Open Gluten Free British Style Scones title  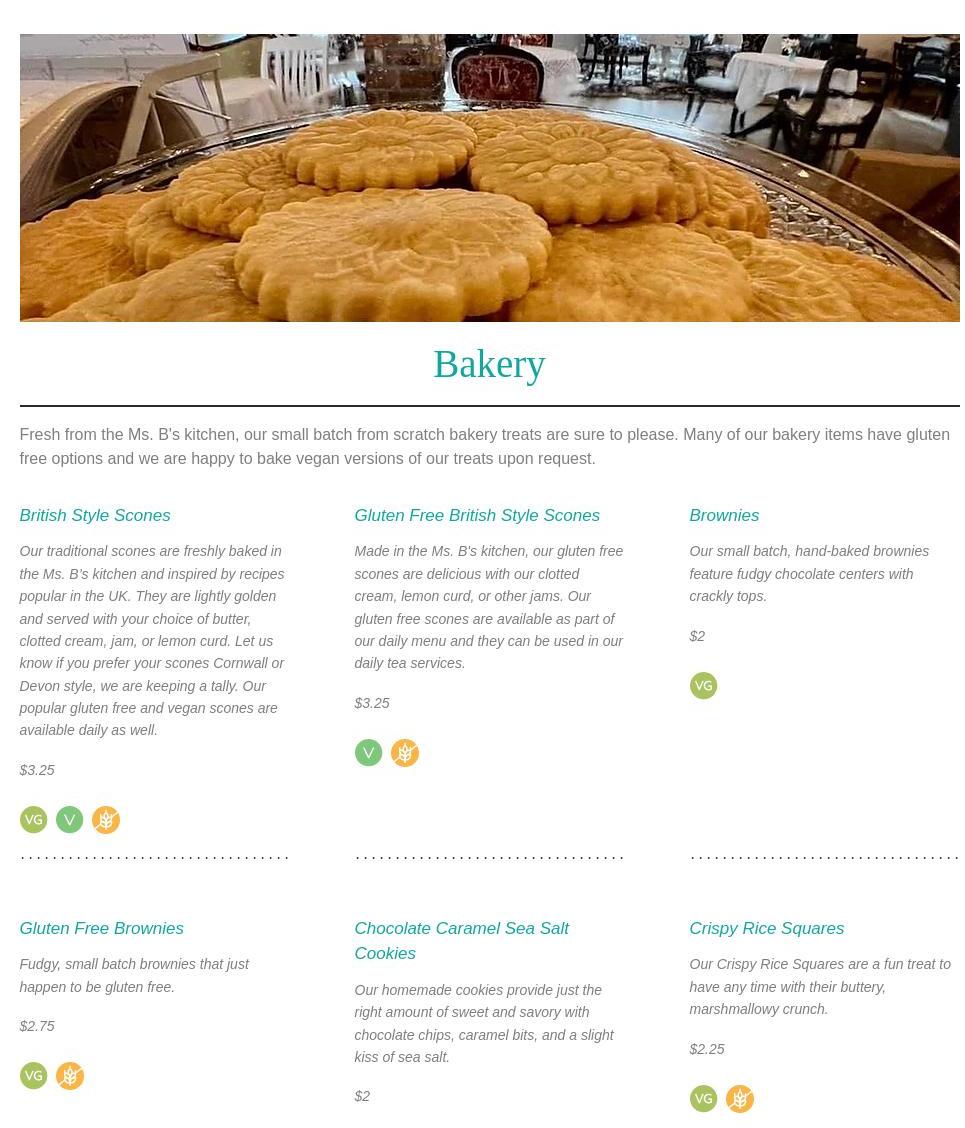point(476,515)
